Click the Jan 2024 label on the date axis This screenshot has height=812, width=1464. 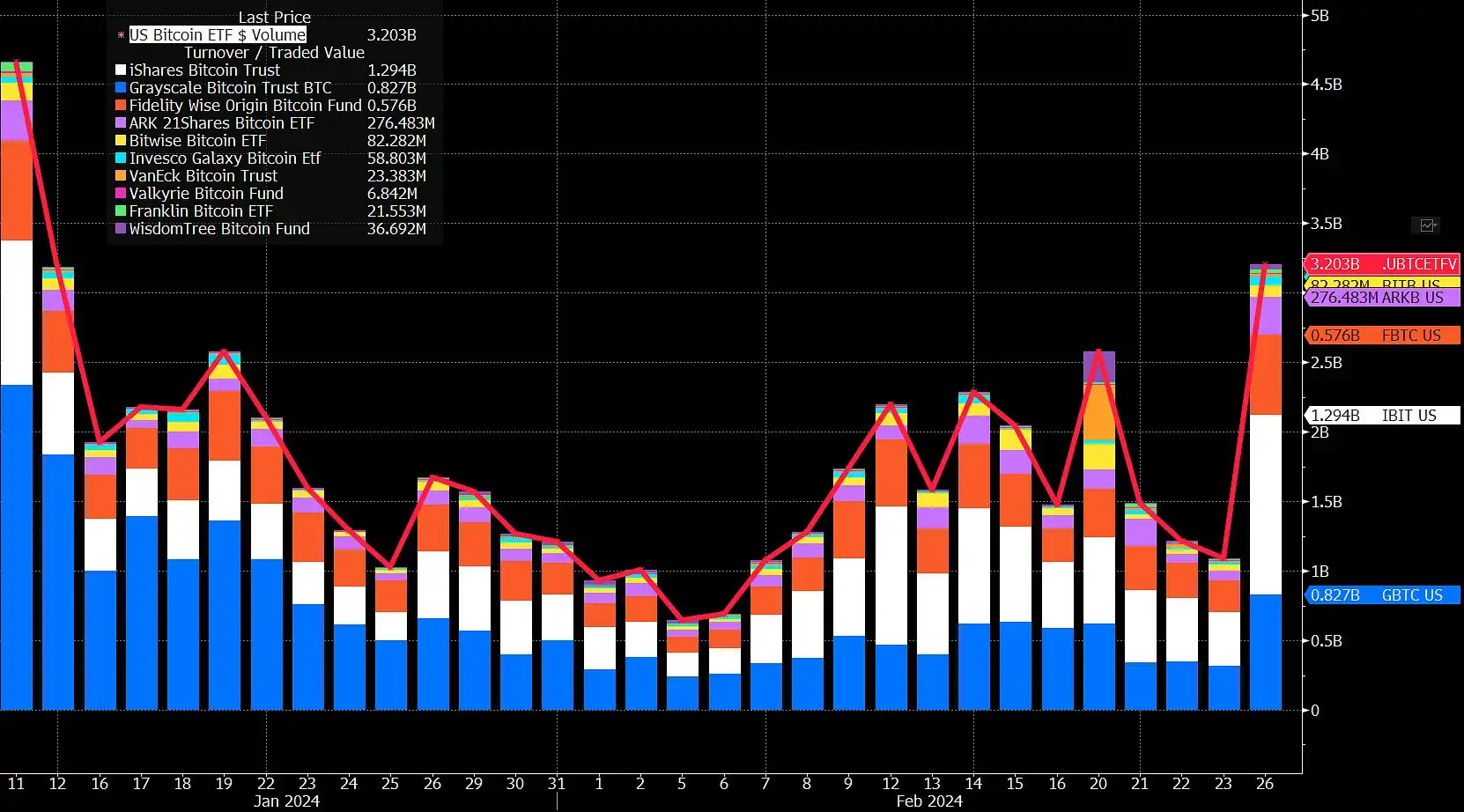click(286, 801)
